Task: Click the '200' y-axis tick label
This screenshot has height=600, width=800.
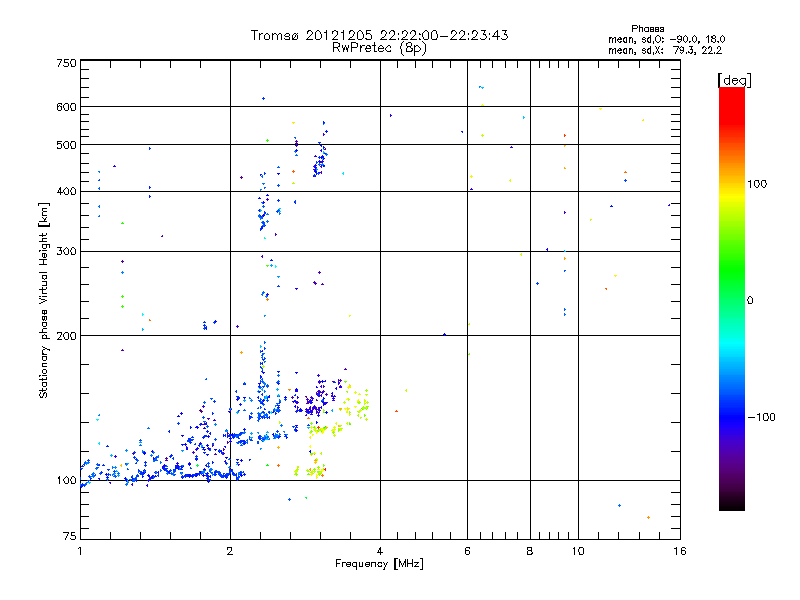Action: coord(66,336)
